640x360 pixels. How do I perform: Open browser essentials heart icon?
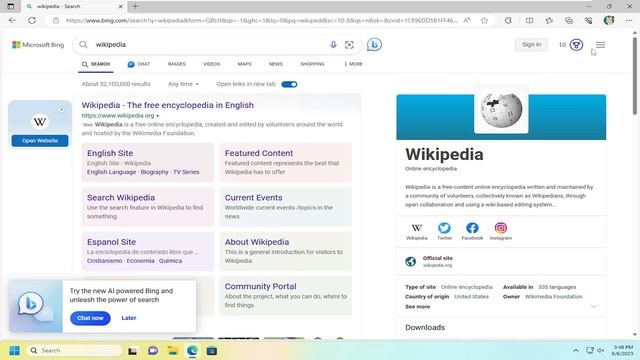pyautogui.click(x=588, y=20)
